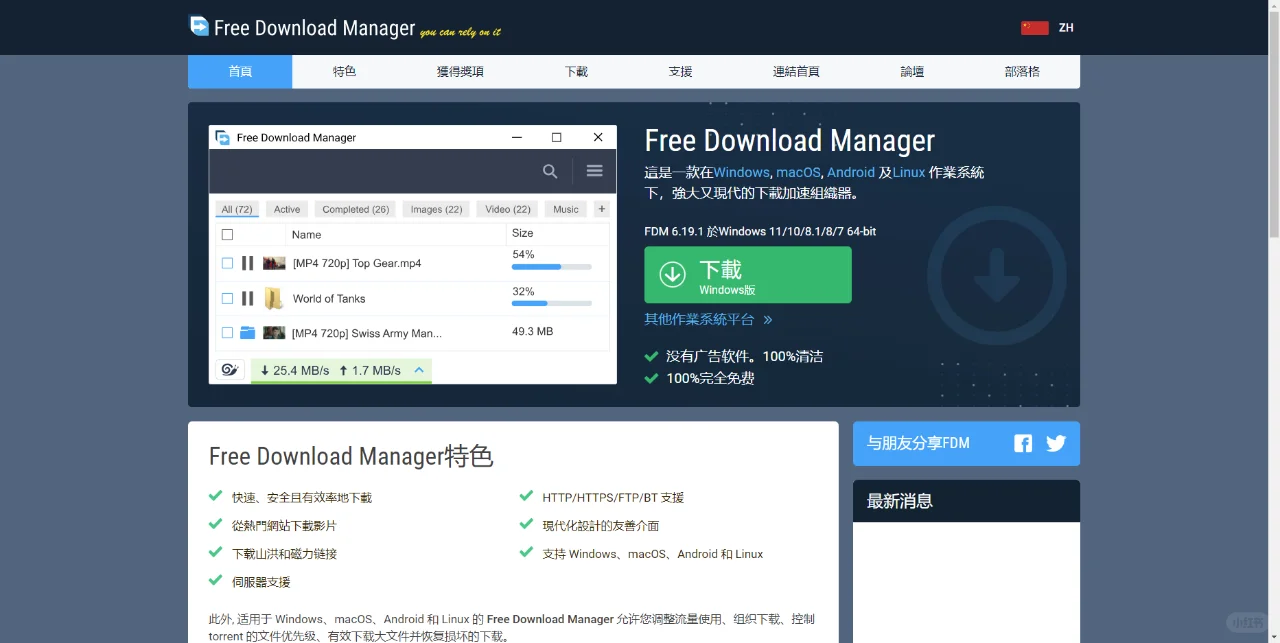1280x643 pixels.
Task: Click the 与朋友分享FDM label
Action: (918, 443)
